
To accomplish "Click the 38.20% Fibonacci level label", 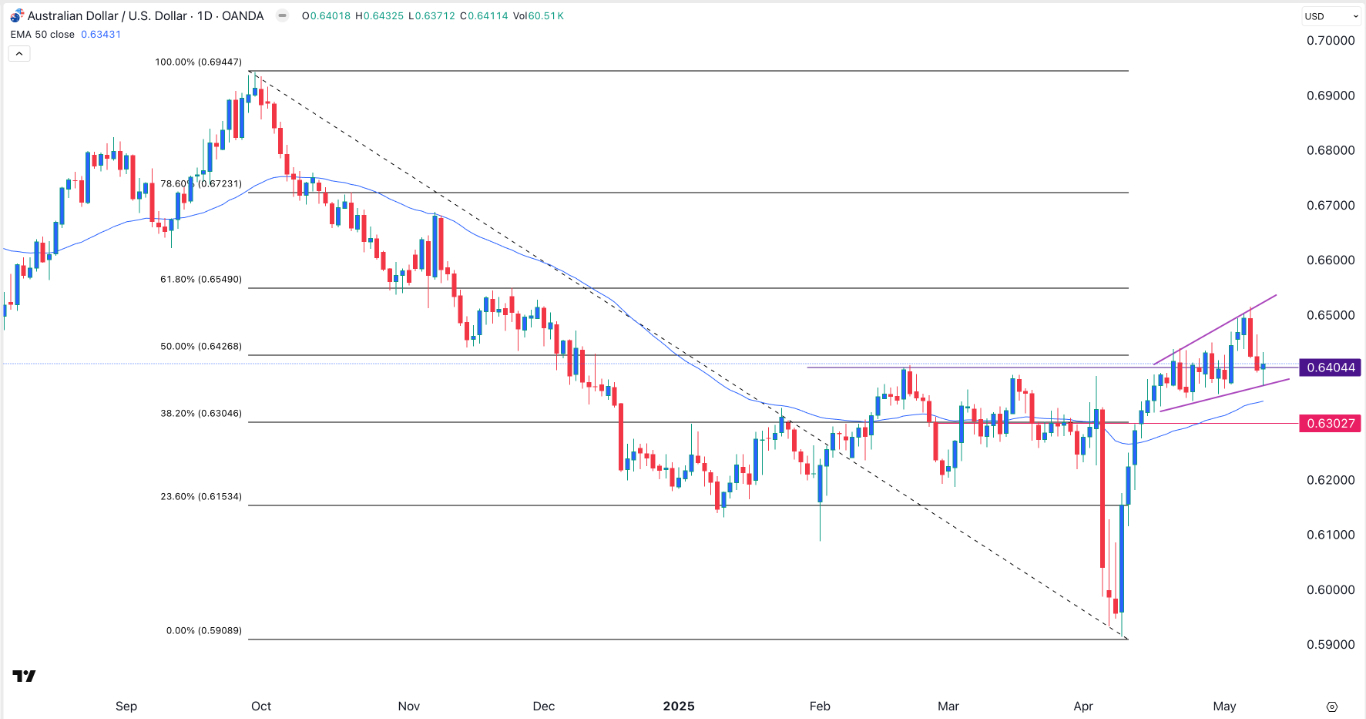I will tap(202, 413).
